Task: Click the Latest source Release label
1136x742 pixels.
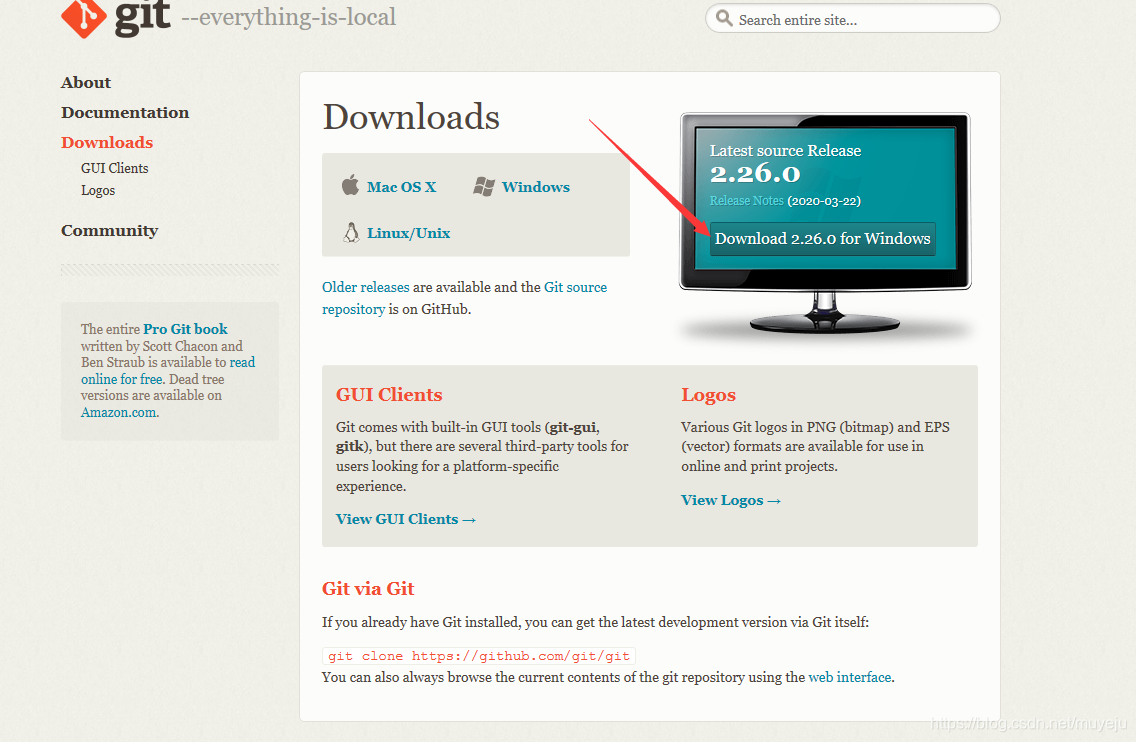Action: coord(785,151)
